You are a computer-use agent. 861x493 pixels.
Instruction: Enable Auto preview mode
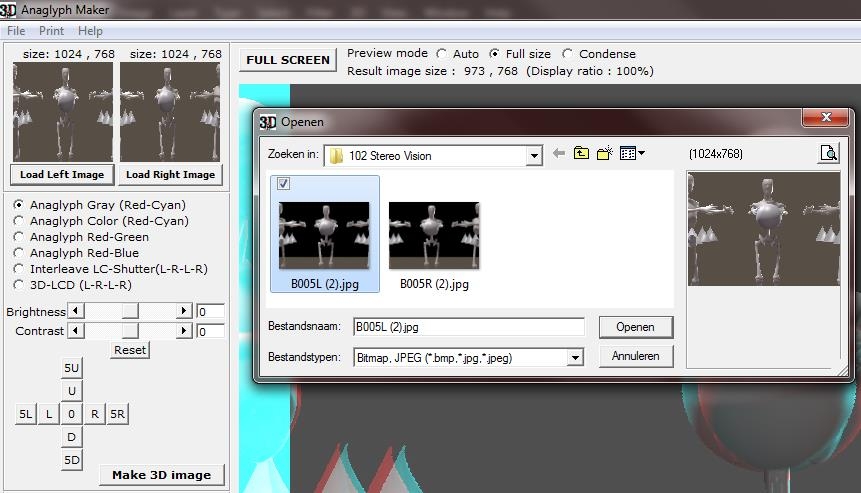tap(441, 54)
